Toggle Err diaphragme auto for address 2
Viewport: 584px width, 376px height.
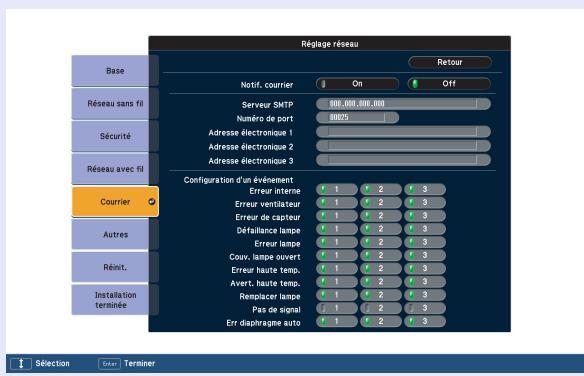381,321
